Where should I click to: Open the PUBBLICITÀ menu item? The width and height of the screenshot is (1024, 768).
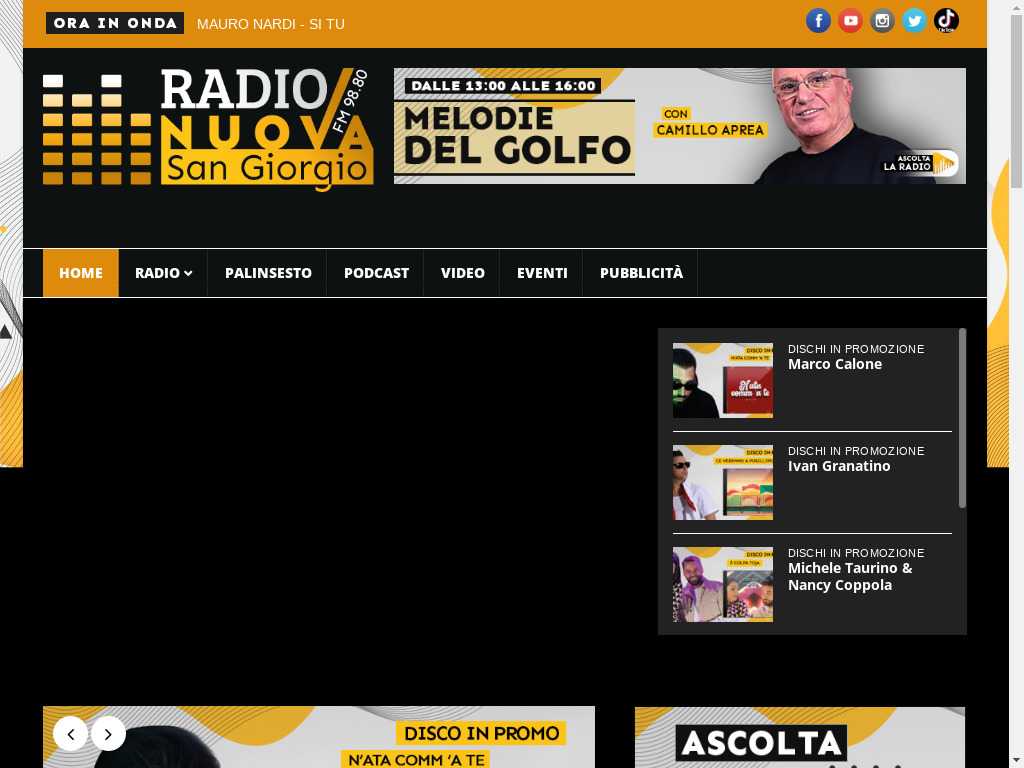641,273
